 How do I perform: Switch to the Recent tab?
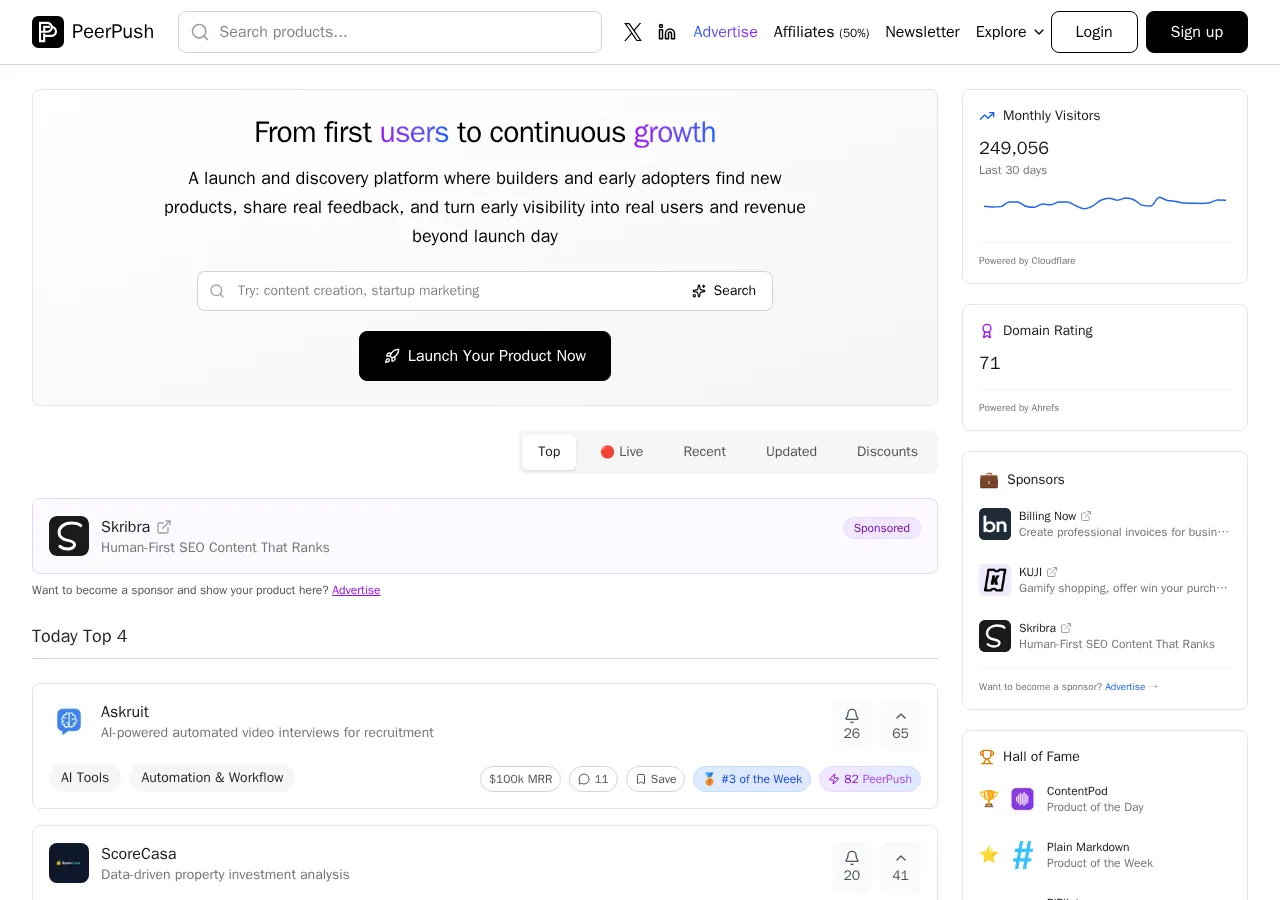click(705, 452)
